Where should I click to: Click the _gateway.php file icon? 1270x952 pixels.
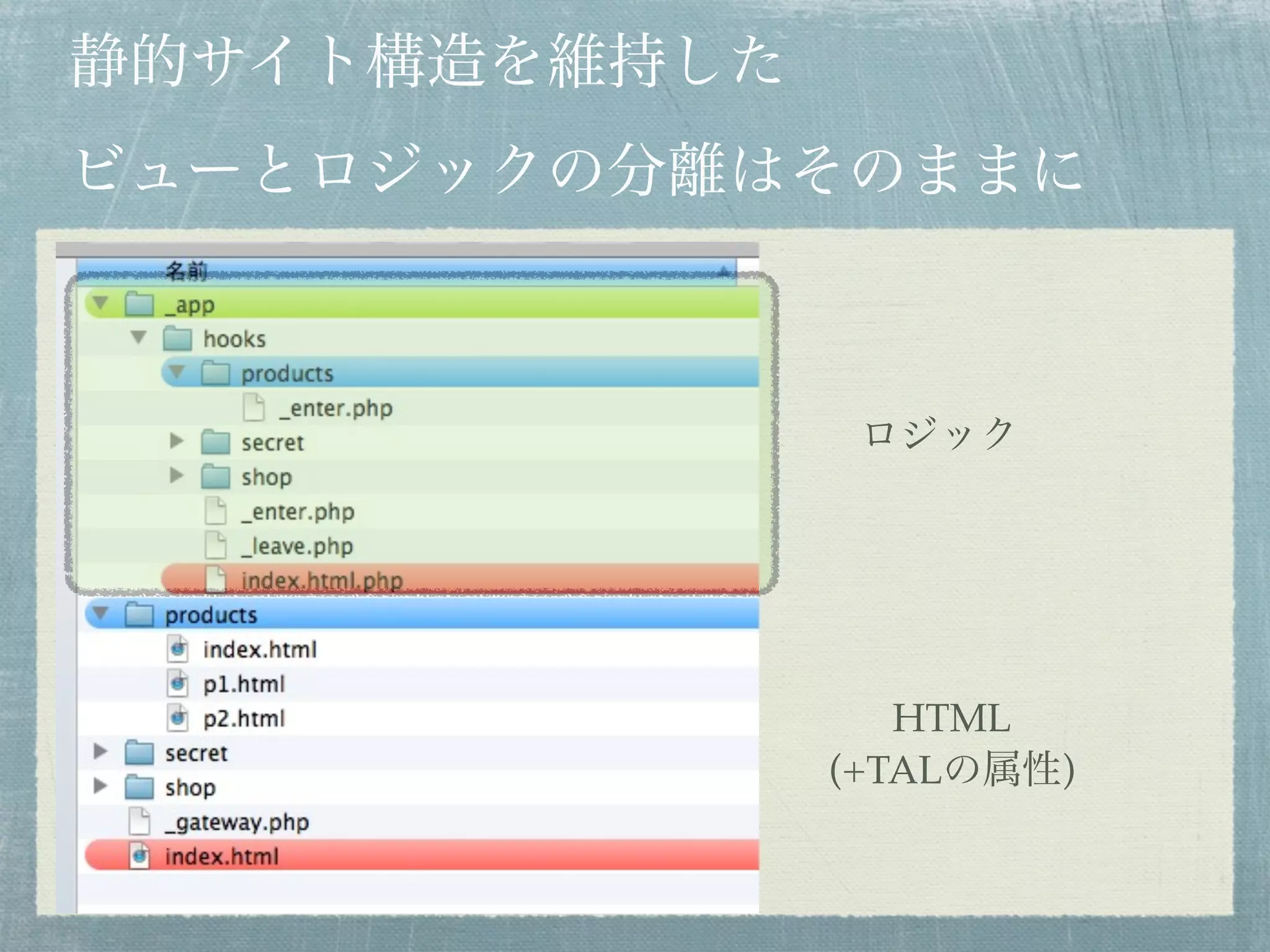140,822
